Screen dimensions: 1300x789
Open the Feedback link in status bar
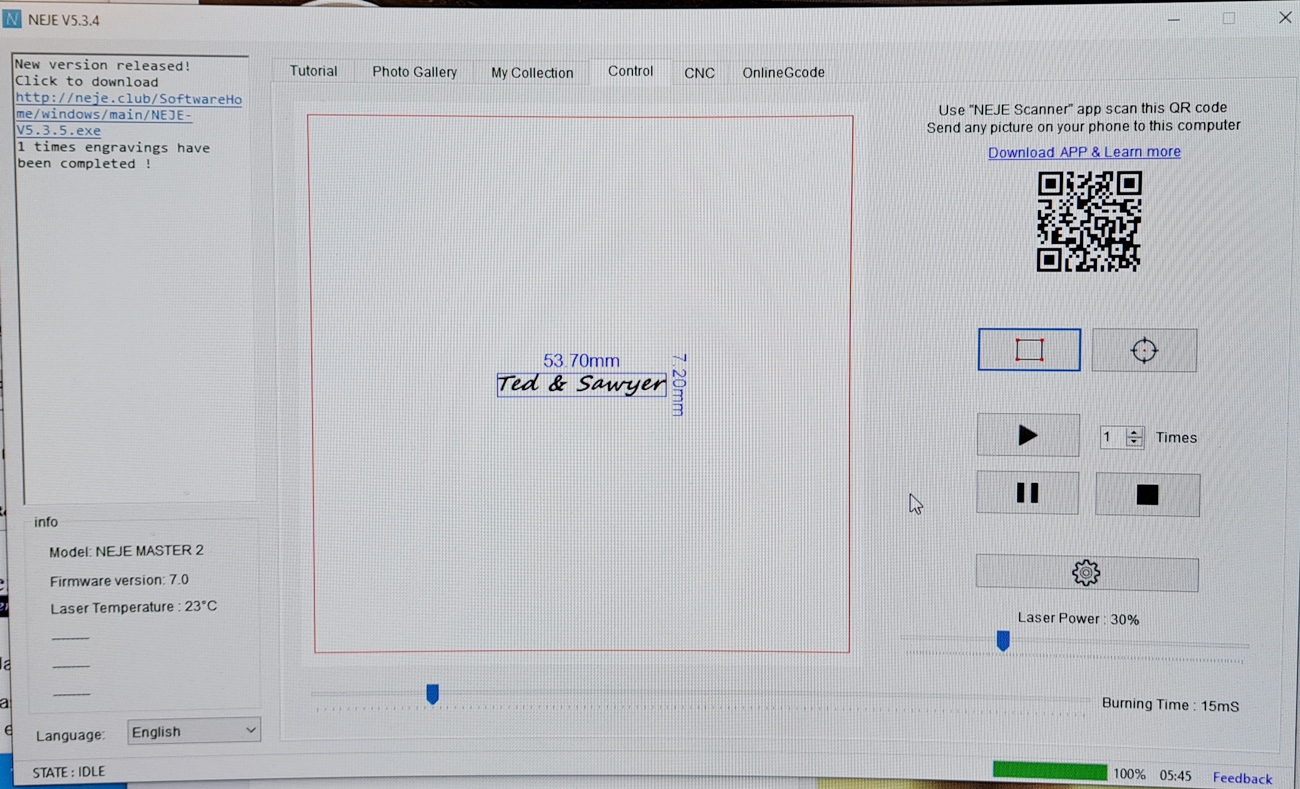coord(1242,778)
